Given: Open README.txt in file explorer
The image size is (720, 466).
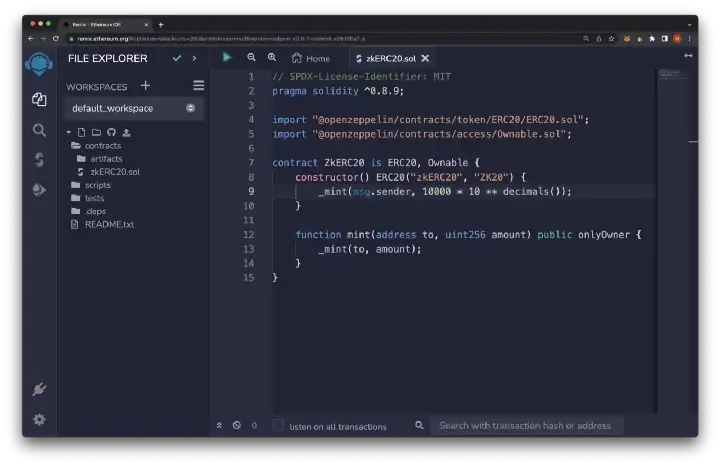Looking at the screenshot, I should click(109, 224).
